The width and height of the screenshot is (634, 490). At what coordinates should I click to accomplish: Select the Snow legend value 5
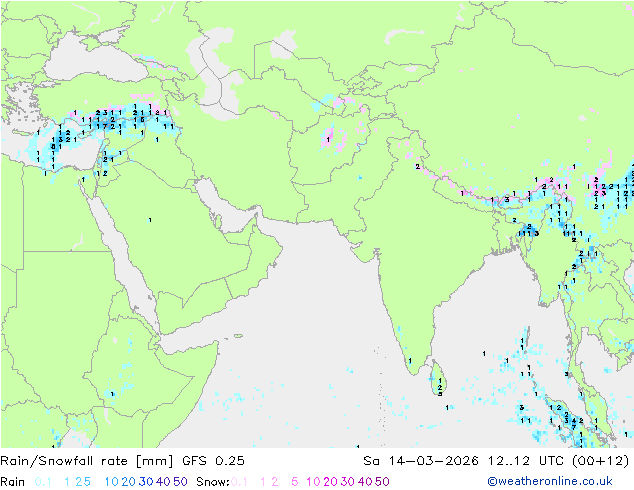coord(295,482)
